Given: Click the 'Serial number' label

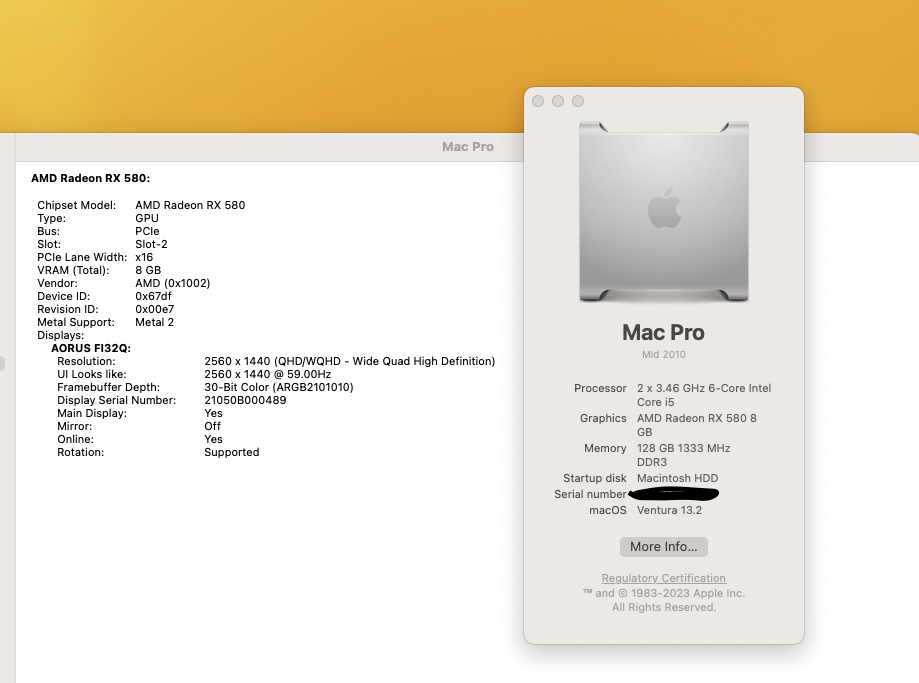Looking at the screenshot, I should coord(590,494).
